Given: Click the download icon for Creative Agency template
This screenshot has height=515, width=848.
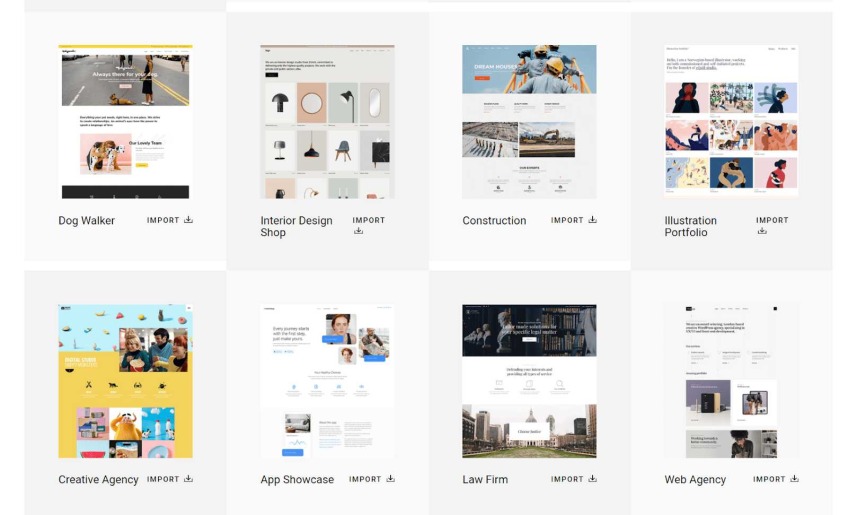Looking at the screenshot, I should point(188,479).
